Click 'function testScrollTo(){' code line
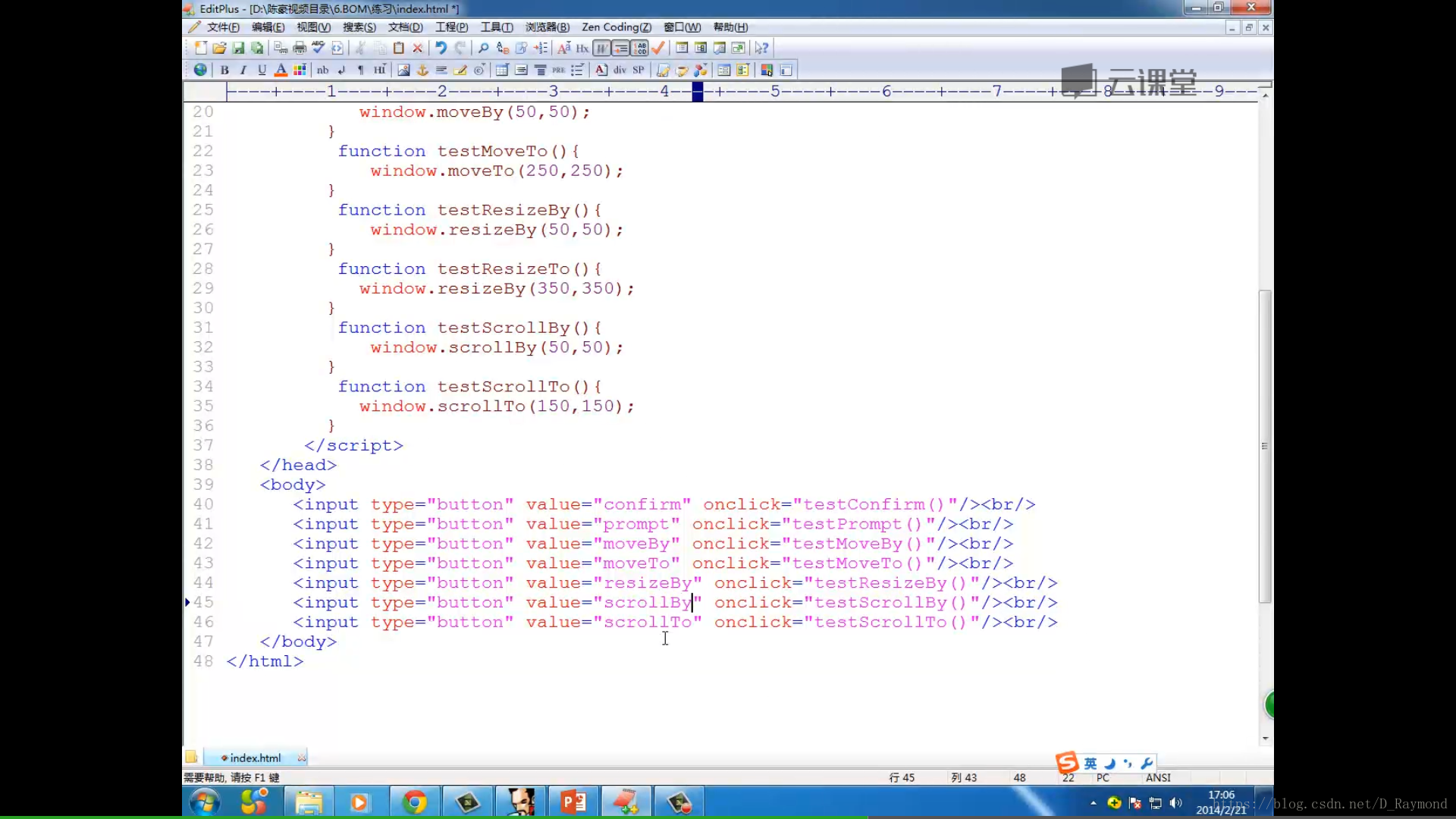 tap(470, 387)
